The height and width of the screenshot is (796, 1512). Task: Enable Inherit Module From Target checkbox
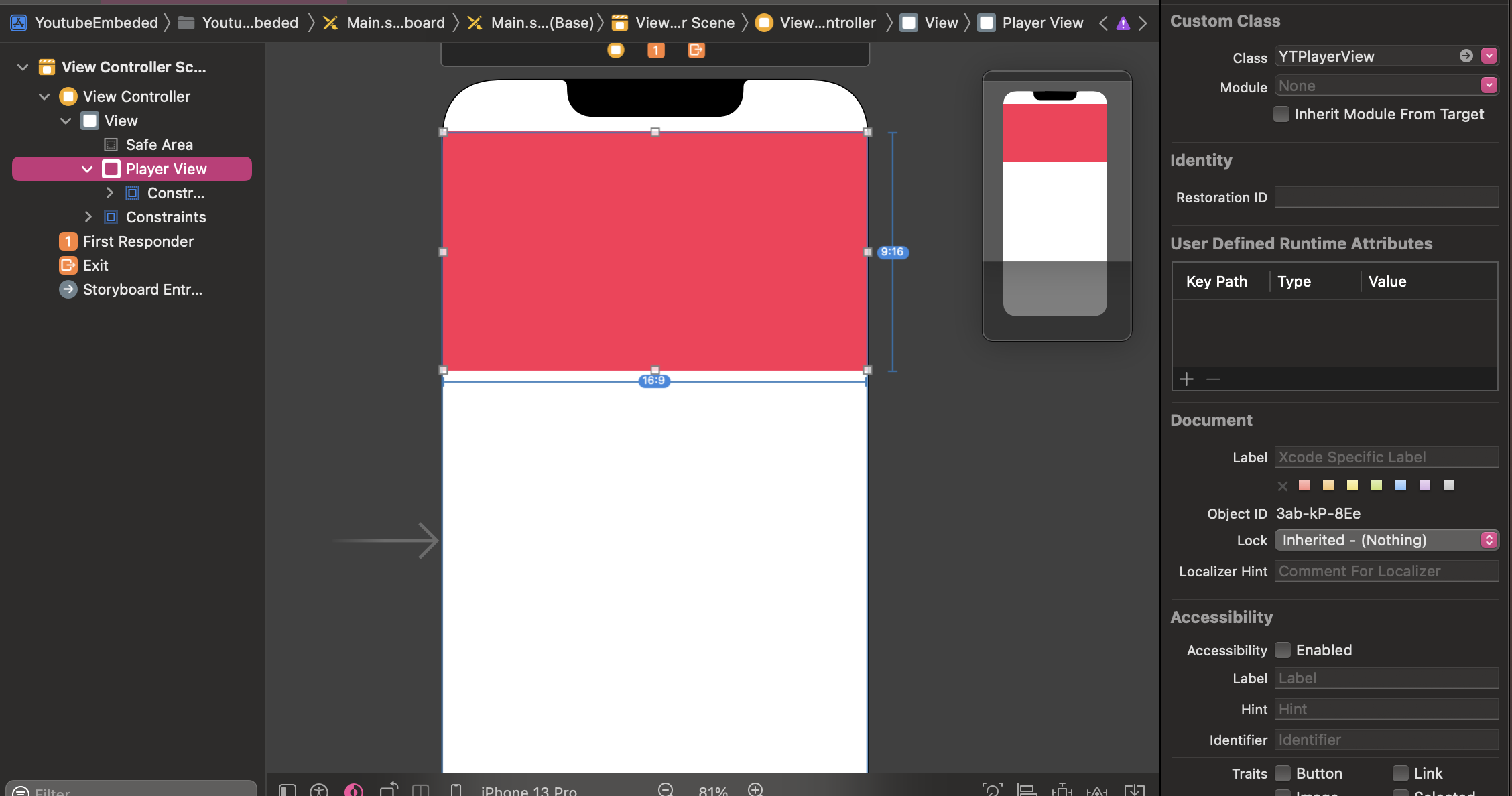click(x=1281, y=114)
